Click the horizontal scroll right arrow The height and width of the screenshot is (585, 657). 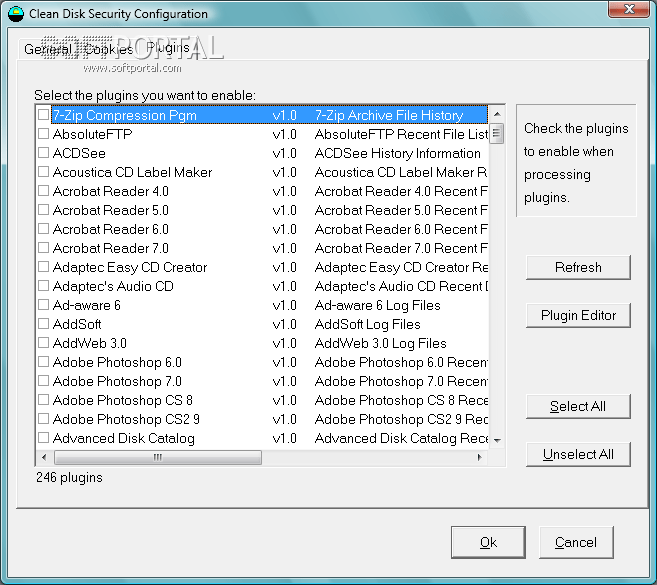pyautogui.click(x=480, y=457)
